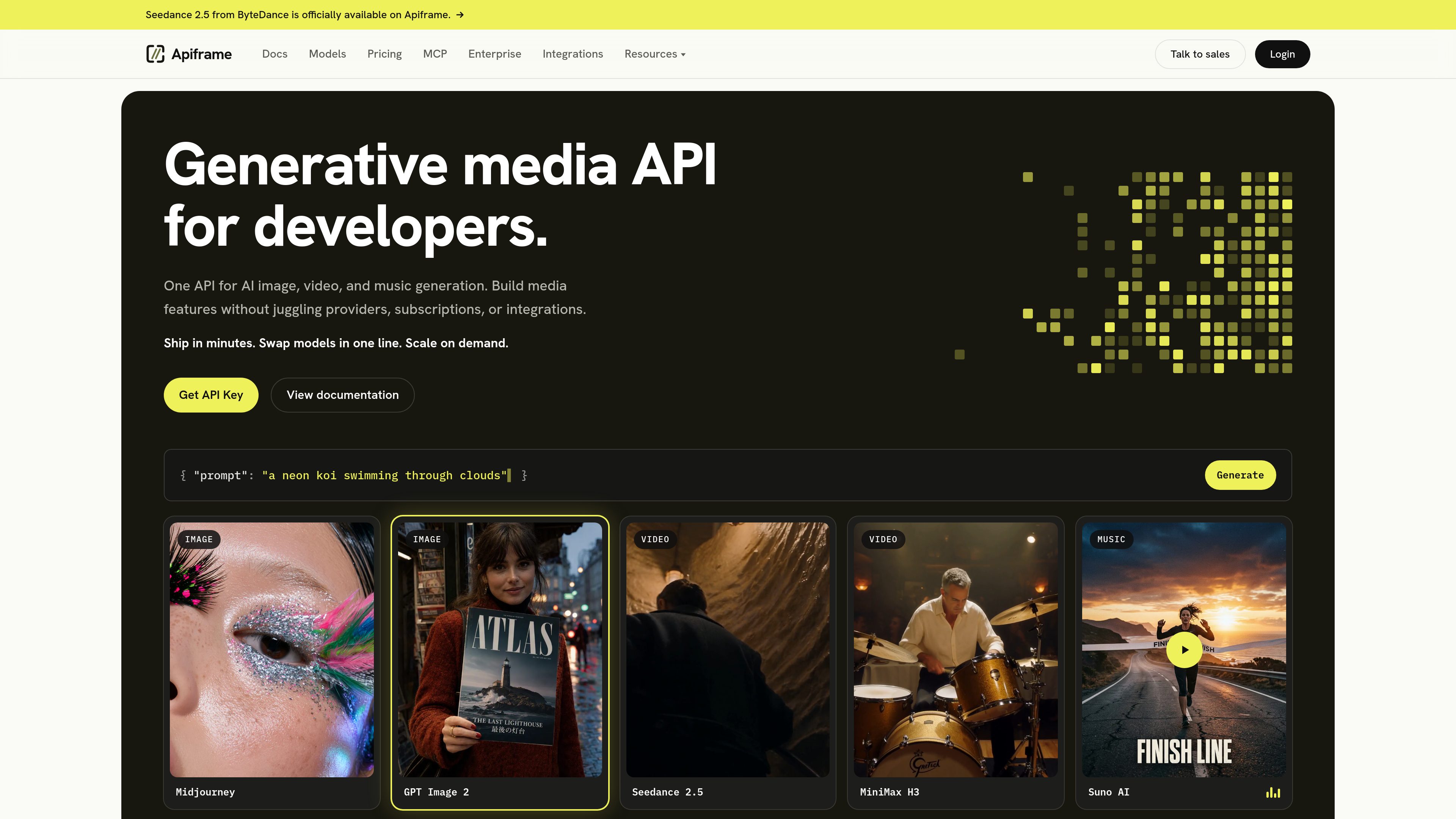Click the VIDEO badge on Seedance 2.5 card
The height and width of the screenshot is (819, 1456).
pos(655,539)
